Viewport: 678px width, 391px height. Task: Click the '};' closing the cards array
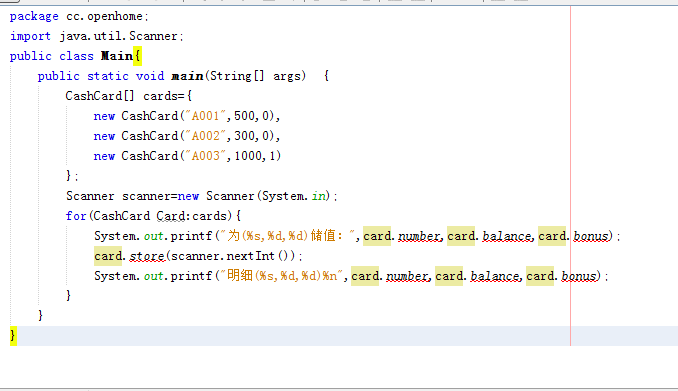point(72,176)
